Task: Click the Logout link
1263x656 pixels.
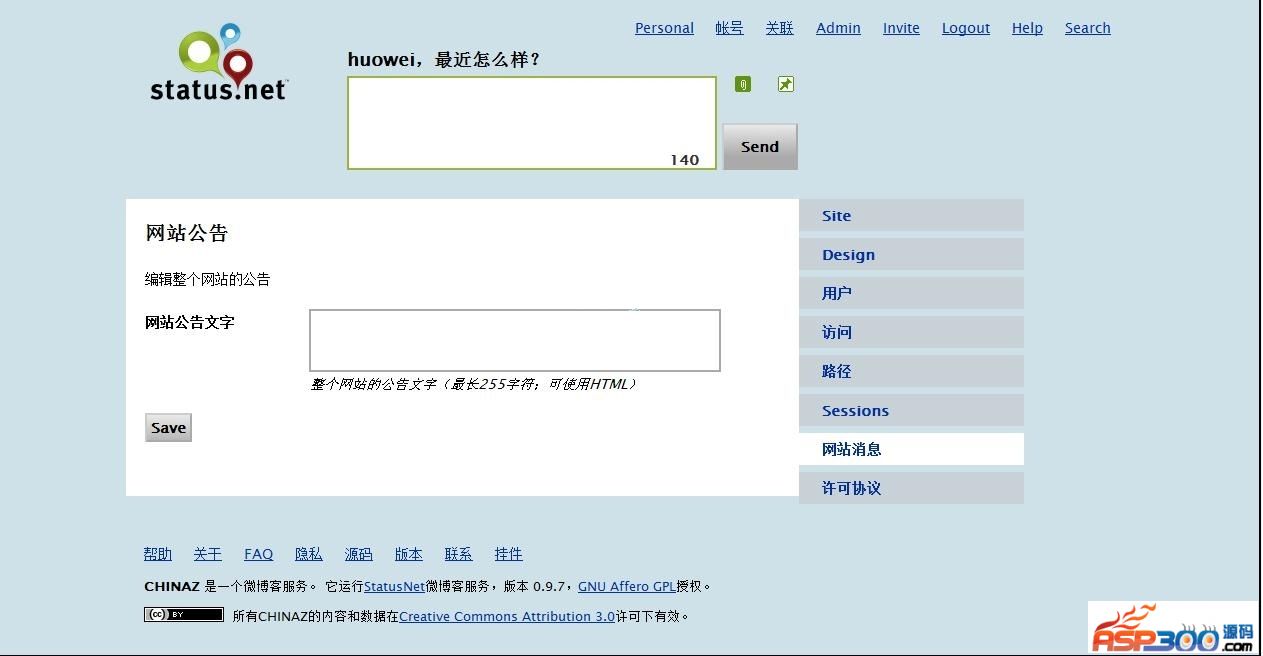Action: point(966,28)
